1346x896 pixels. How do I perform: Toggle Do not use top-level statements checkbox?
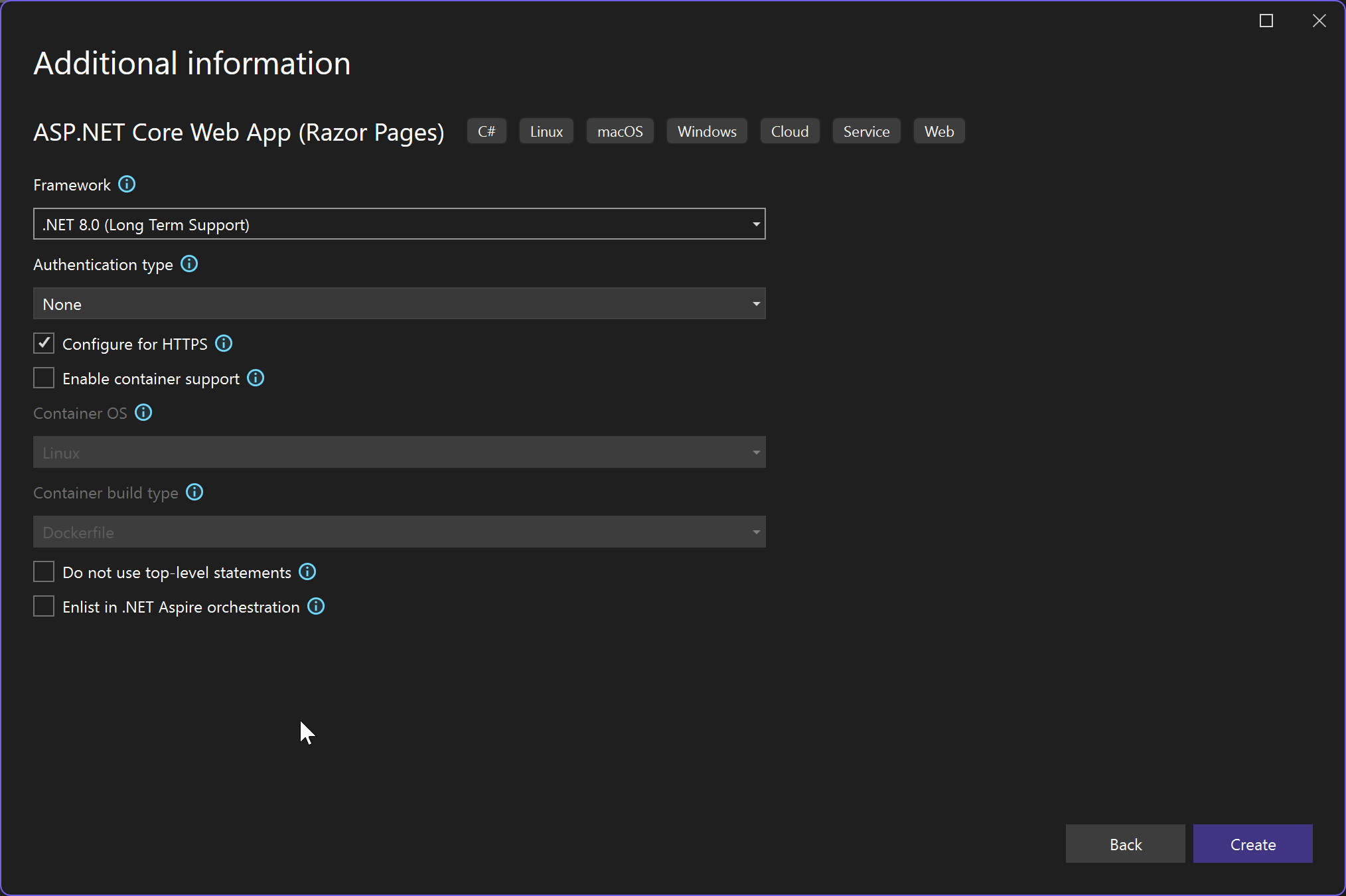(44, 572)
